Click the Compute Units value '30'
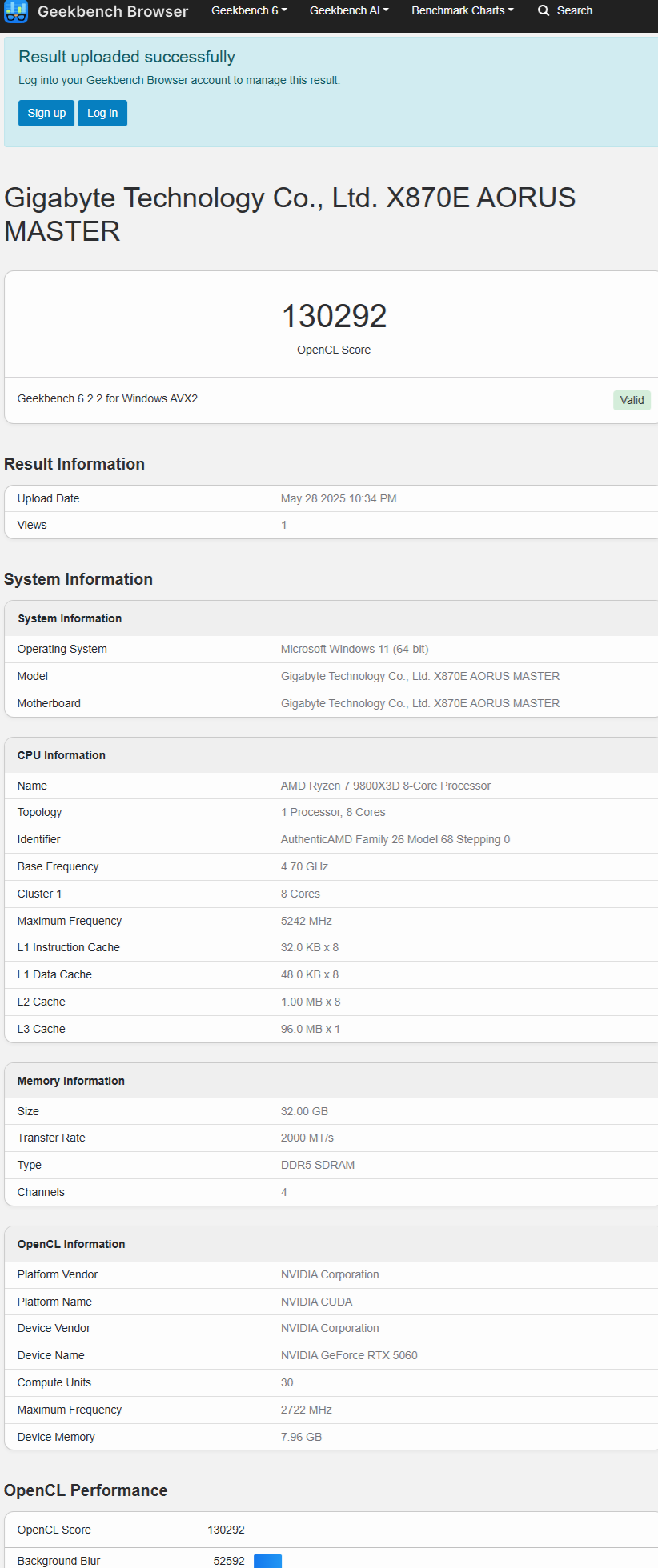Viewport: 658px width, 1568px height. [287, 1382]
